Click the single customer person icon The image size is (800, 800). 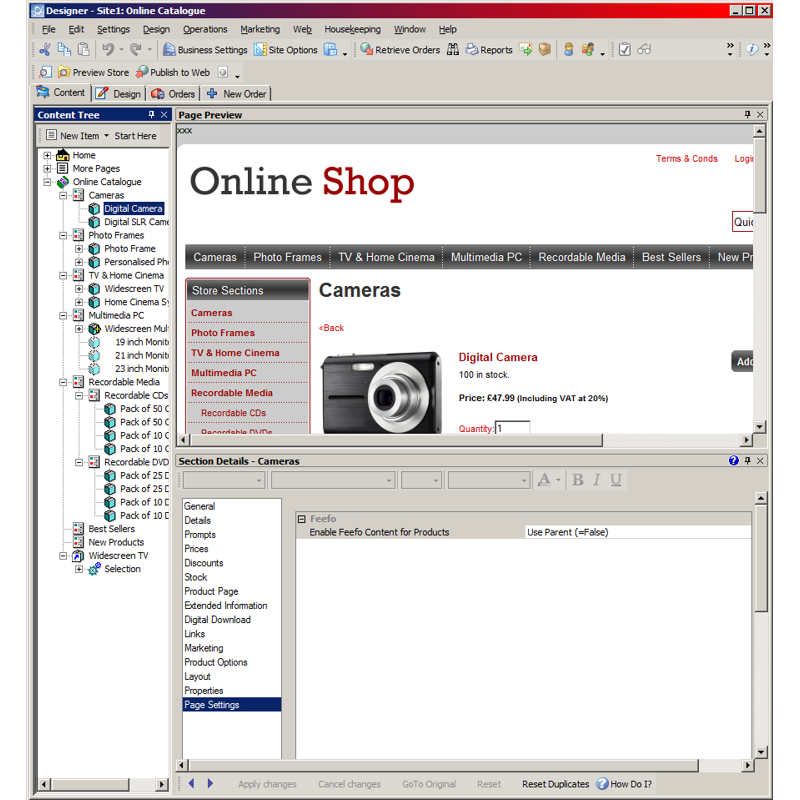(x=568, y=49)
